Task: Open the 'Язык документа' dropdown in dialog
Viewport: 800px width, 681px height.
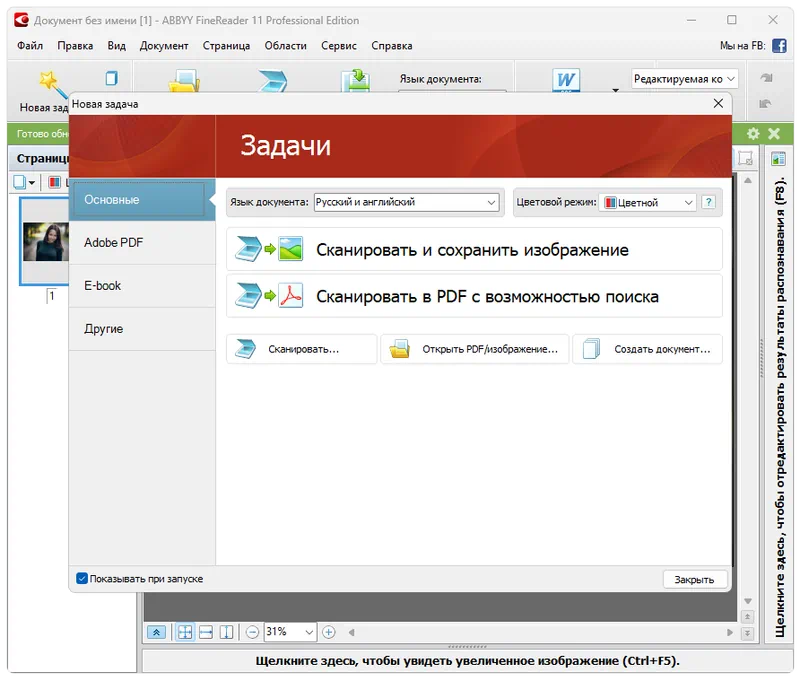Action: click(406, 202)
